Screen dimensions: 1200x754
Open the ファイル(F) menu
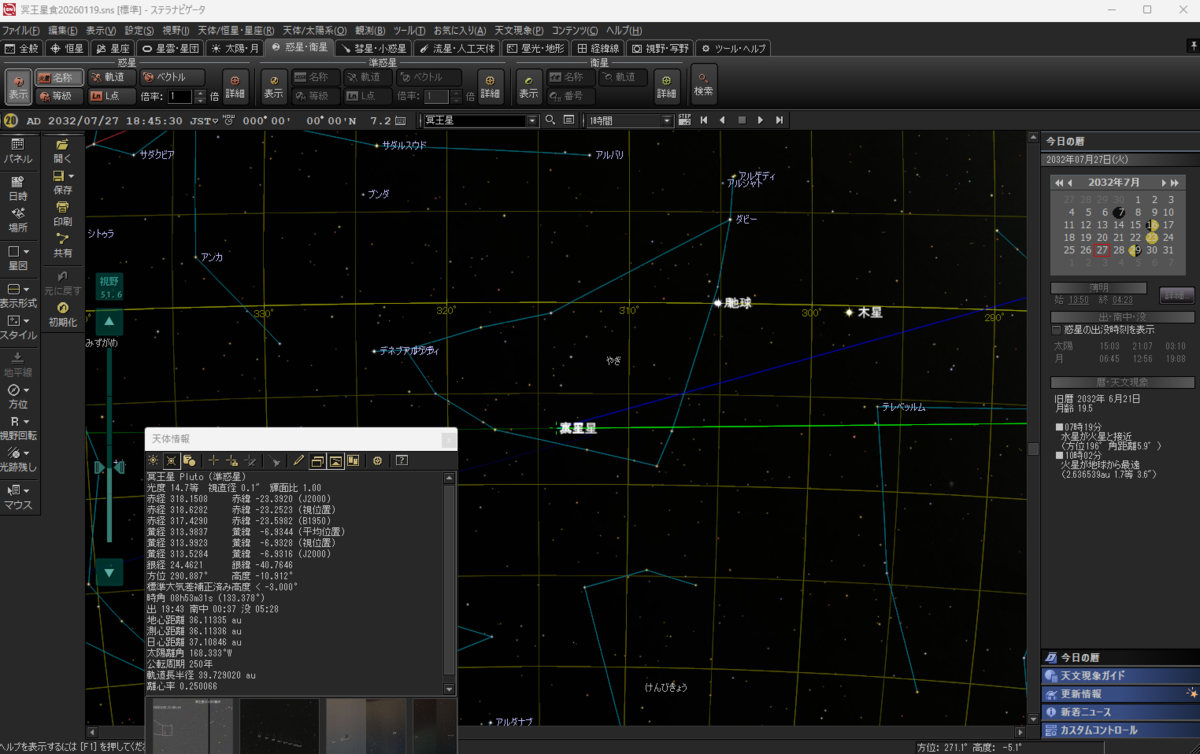(21, 31)
